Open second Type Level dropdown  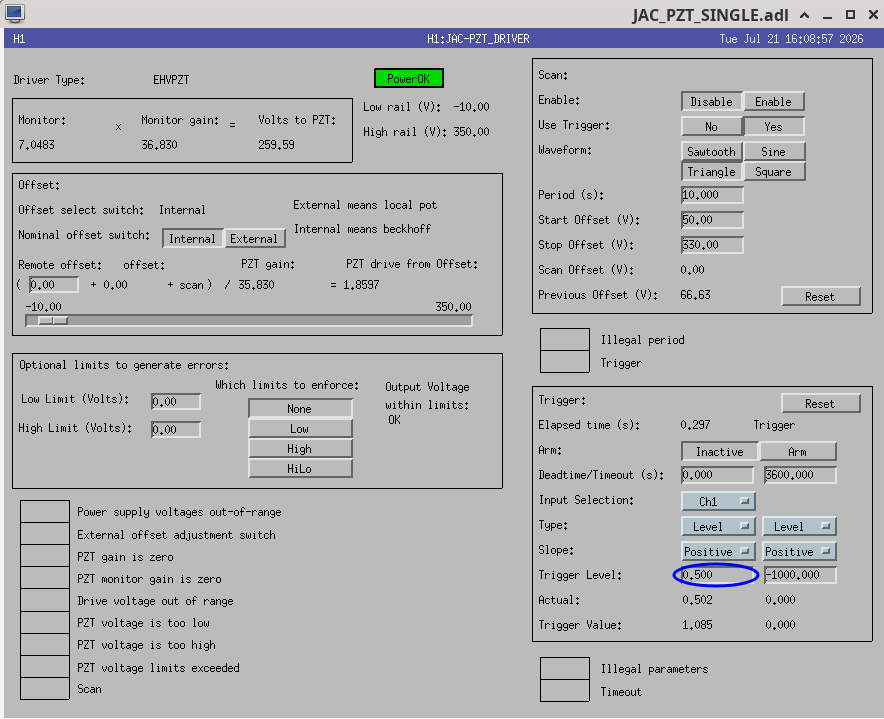[799, 527]
